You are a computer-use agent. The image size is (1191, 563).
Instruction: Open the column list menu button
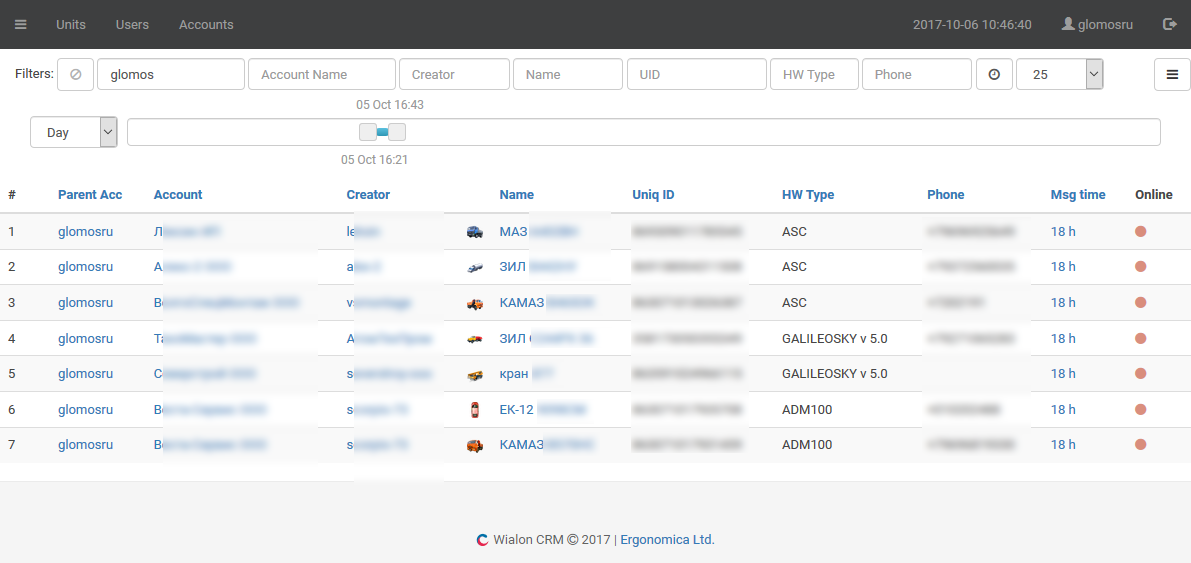(x=1172, y=74)
